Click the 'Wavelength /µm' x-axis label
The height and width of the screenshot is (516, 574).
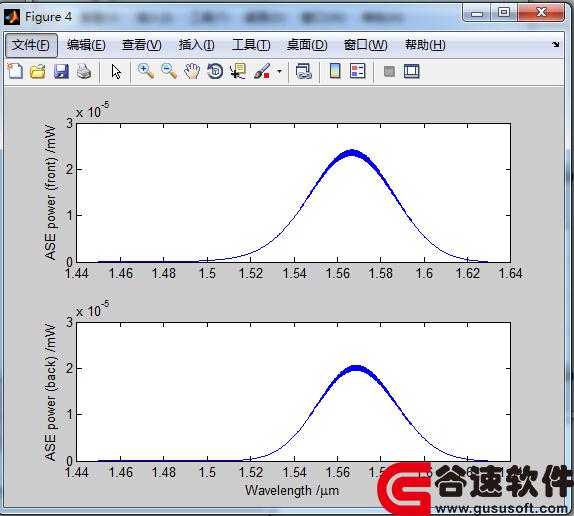292,490
